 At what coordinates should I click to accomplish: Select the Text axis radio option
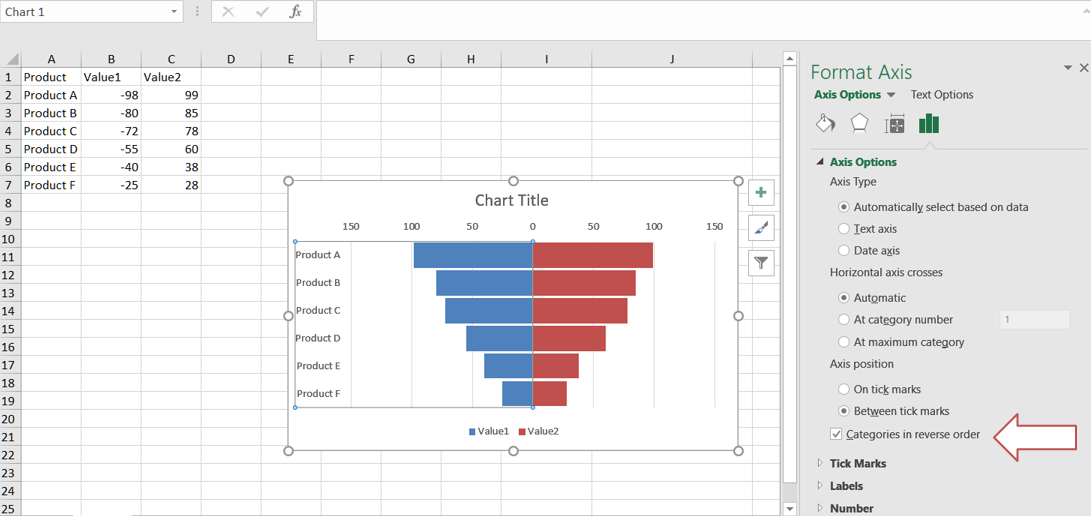pos(844,229)
